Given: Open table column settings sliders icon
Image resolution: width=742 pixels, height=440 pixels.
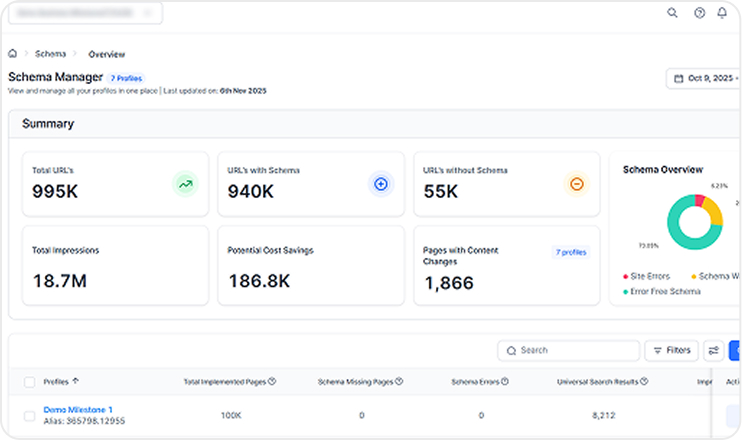Looking at the screenshot, I should pos(713,351).
